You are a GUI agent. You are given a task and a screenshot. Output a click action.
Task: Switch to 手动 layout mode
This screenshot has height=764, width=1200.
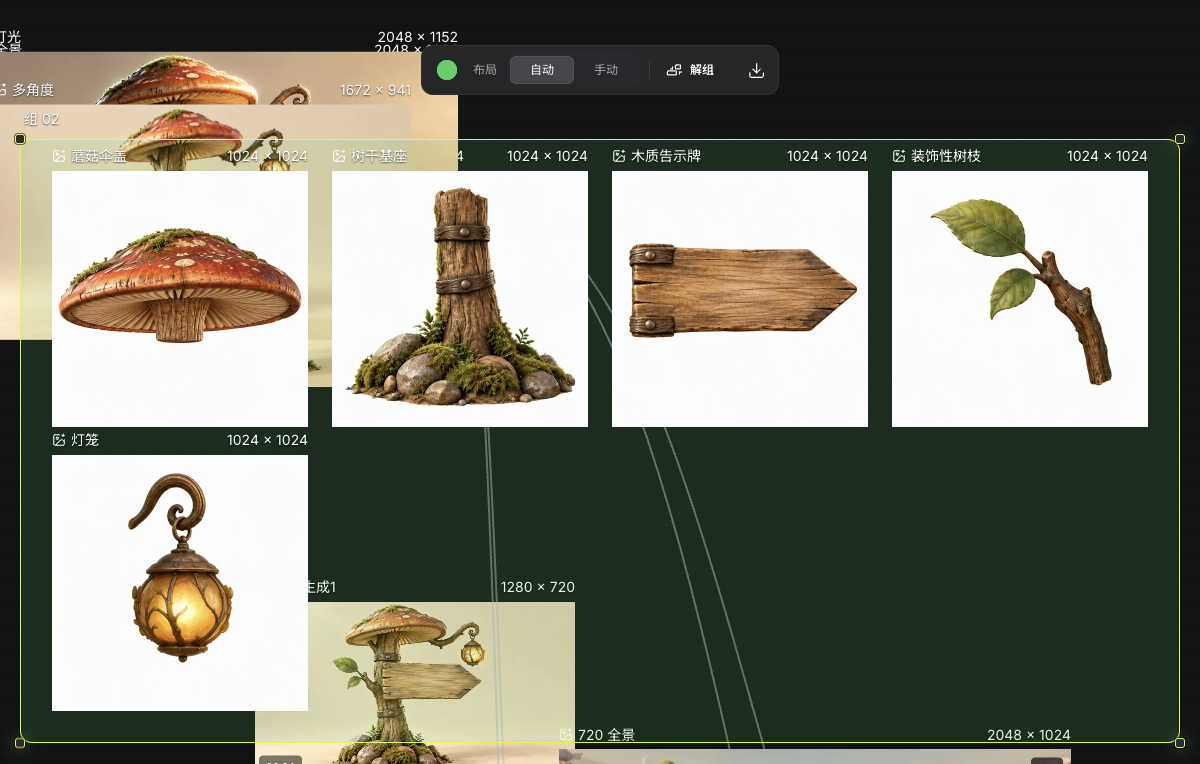(606, 70)
